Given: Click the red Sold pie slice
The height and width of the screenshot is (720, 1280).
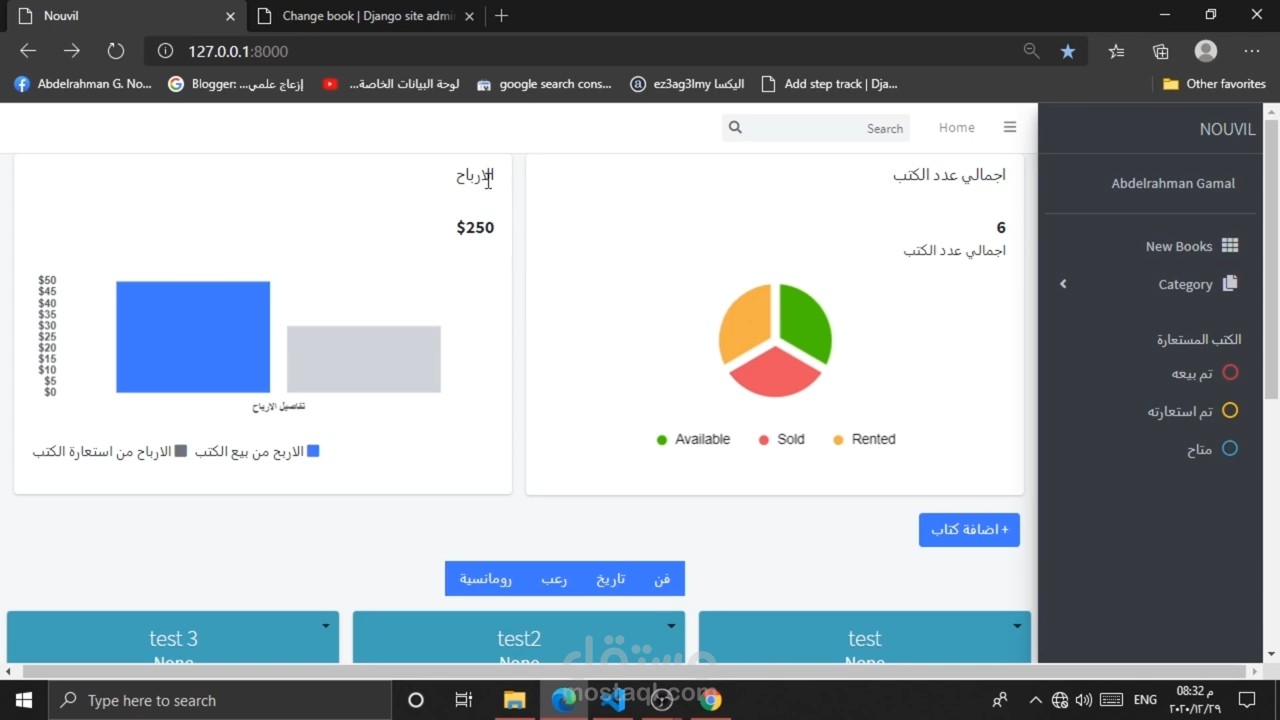Looking at the screenshot, I should [x=775, y=373].
